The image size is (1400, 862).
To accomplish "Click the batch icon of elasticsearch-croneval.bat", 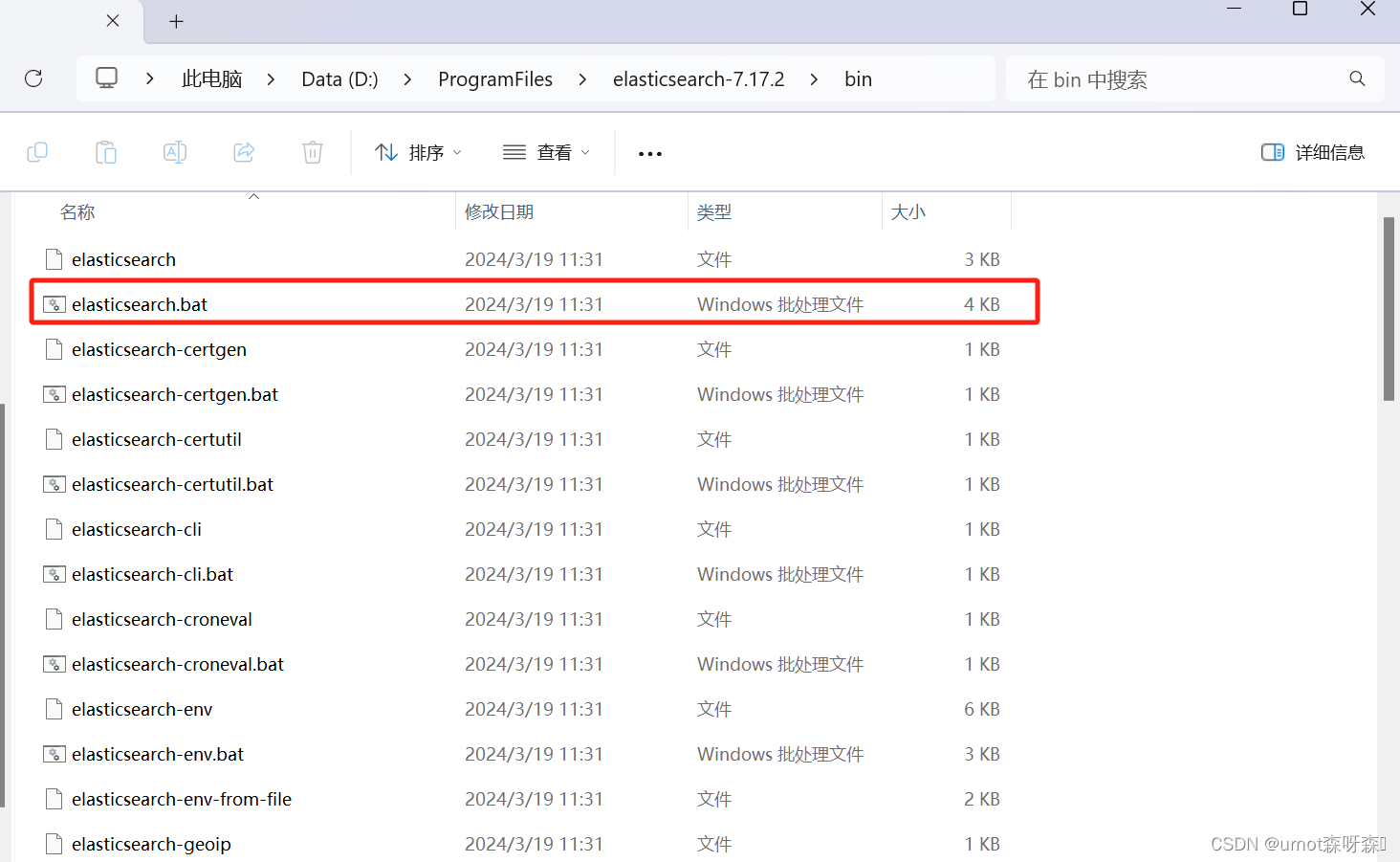I will tap(55, 664).
